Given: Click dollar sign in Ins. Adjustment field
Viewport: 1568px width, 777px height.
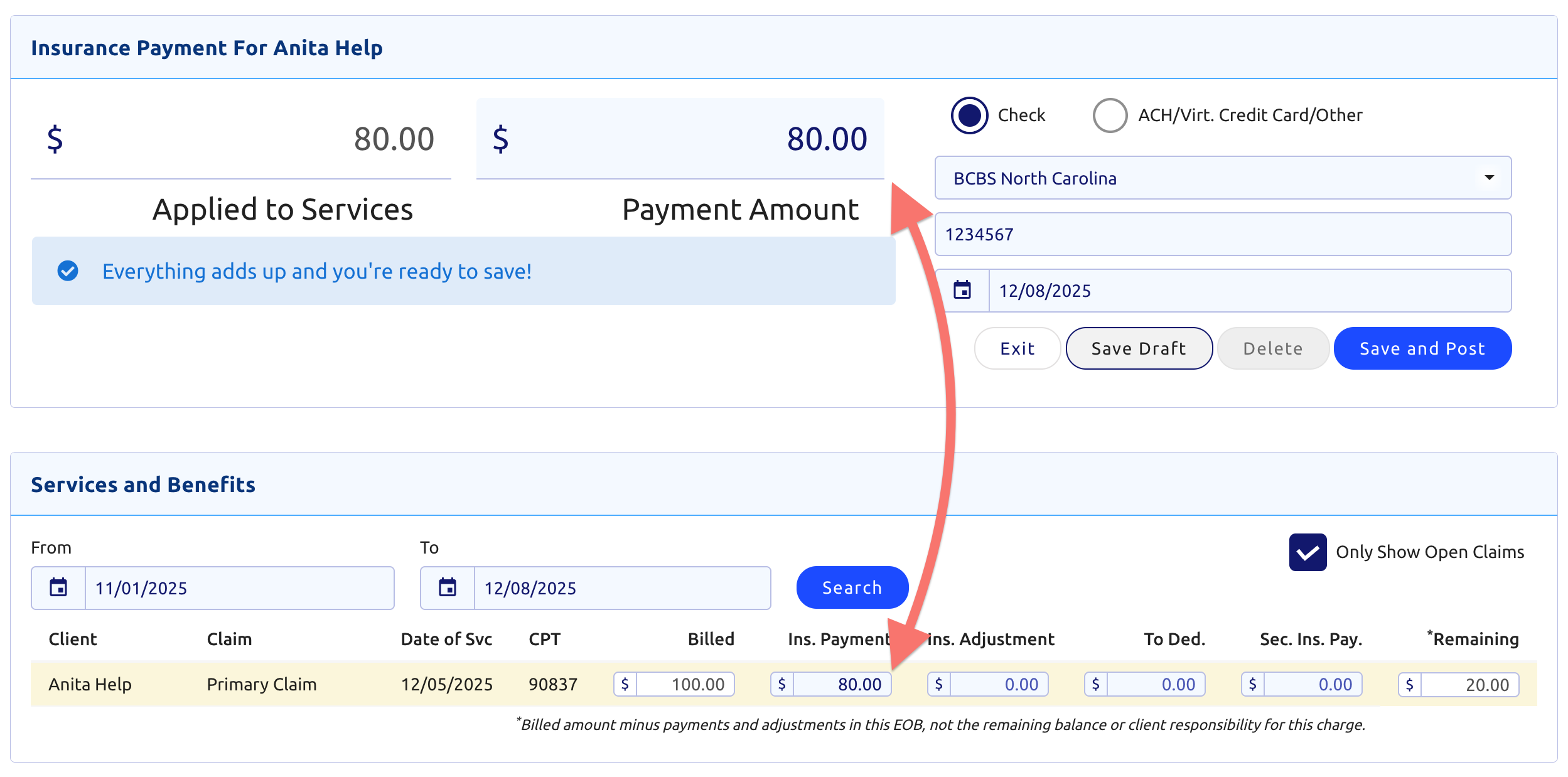Looking at the screenshot, I should click(938, 684).
